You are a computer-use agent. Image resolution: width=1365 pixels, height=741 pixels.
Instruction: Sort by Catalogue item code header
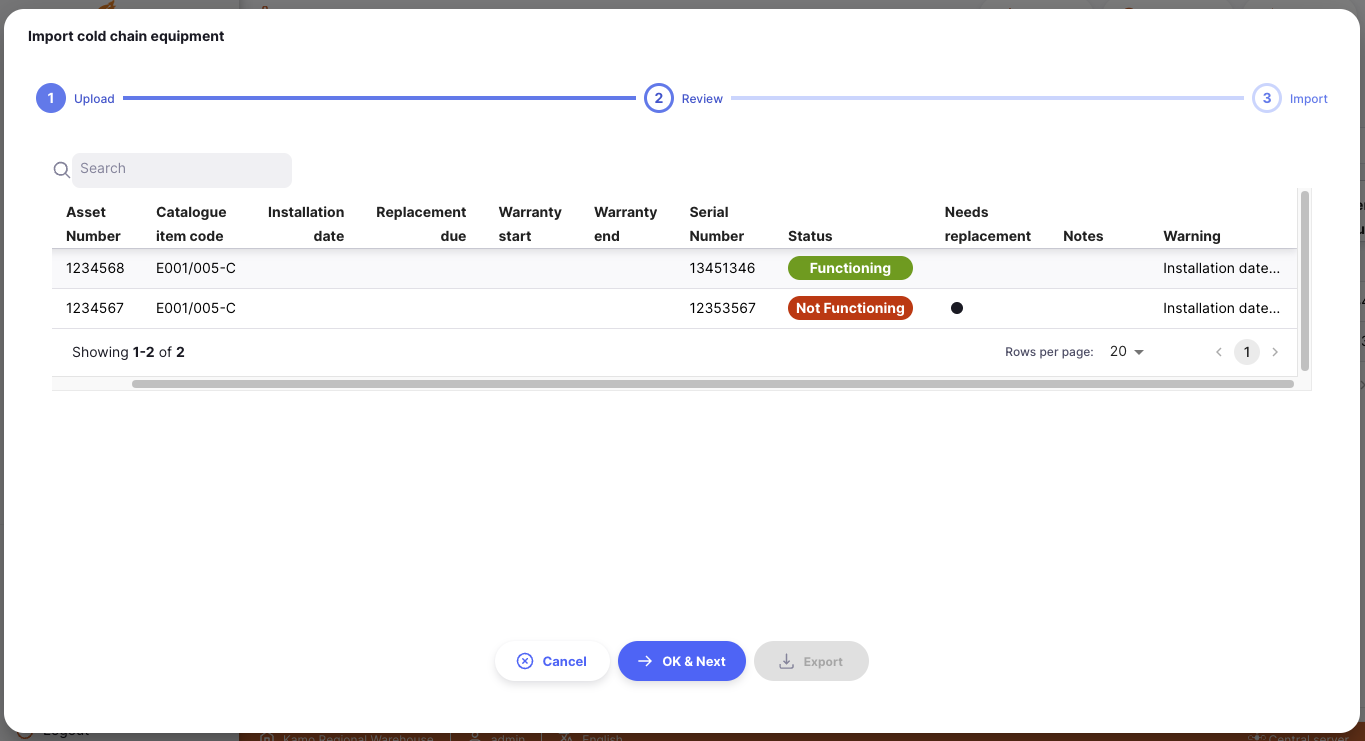pyautogui.click(x=191, y=224)
